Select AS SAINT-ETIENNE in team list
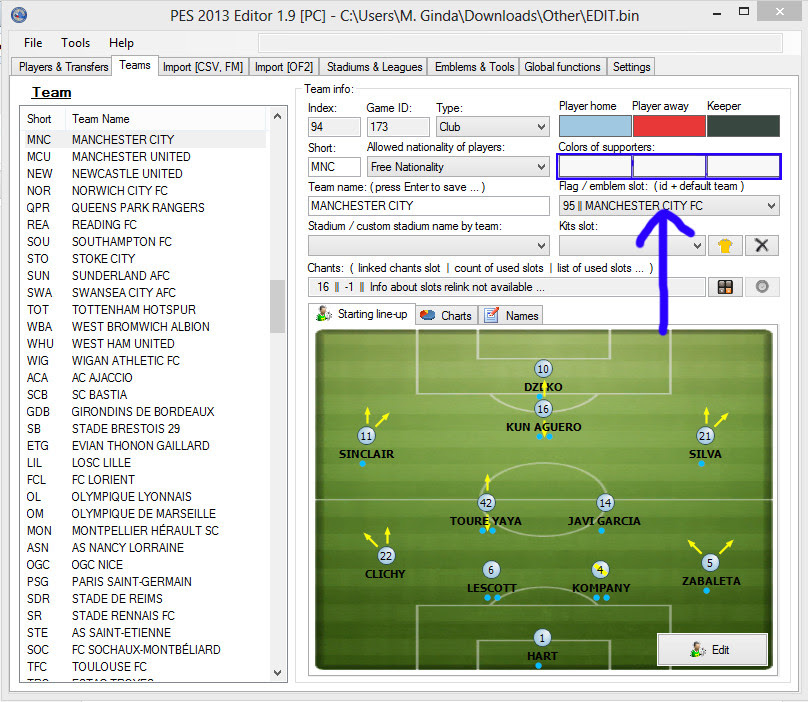 coord(146,633)
